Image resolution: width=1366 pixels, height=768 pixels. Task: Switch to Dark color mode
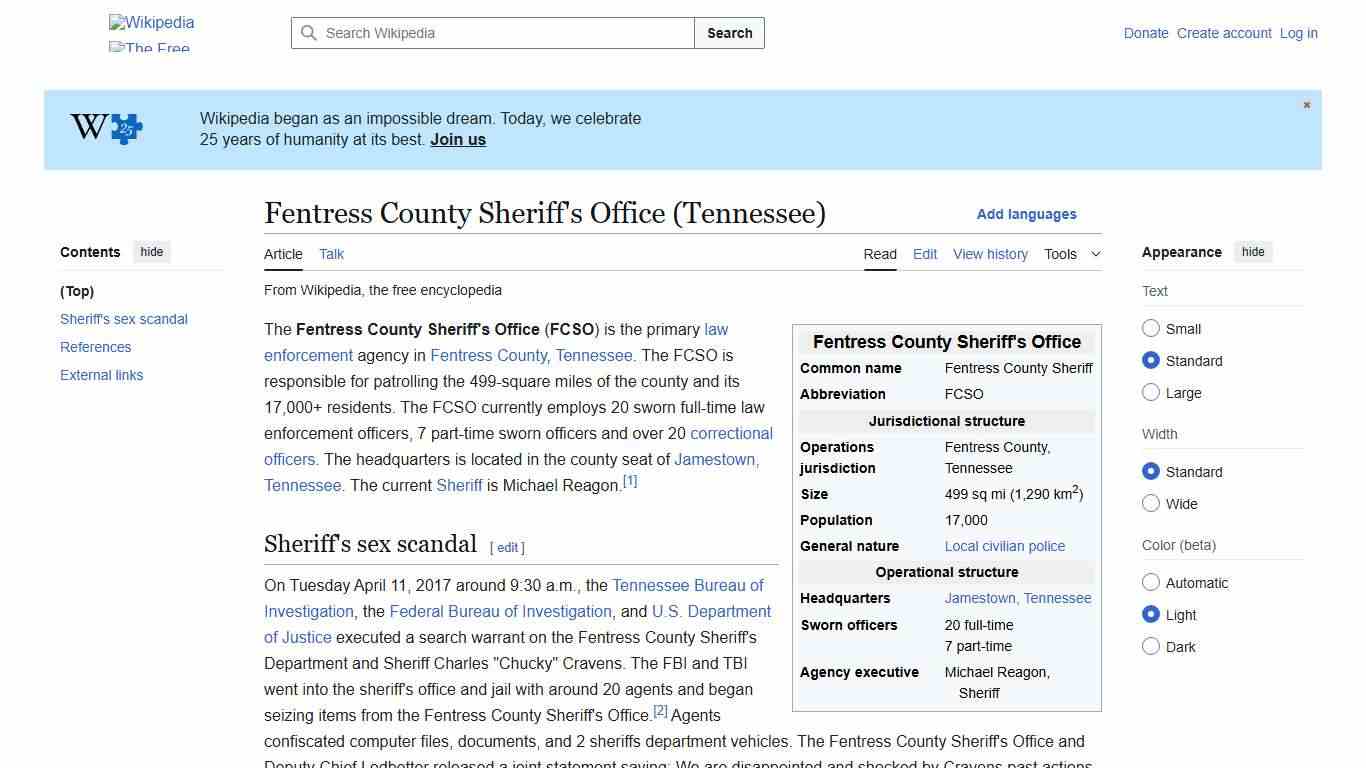[x=1151, y=646]
